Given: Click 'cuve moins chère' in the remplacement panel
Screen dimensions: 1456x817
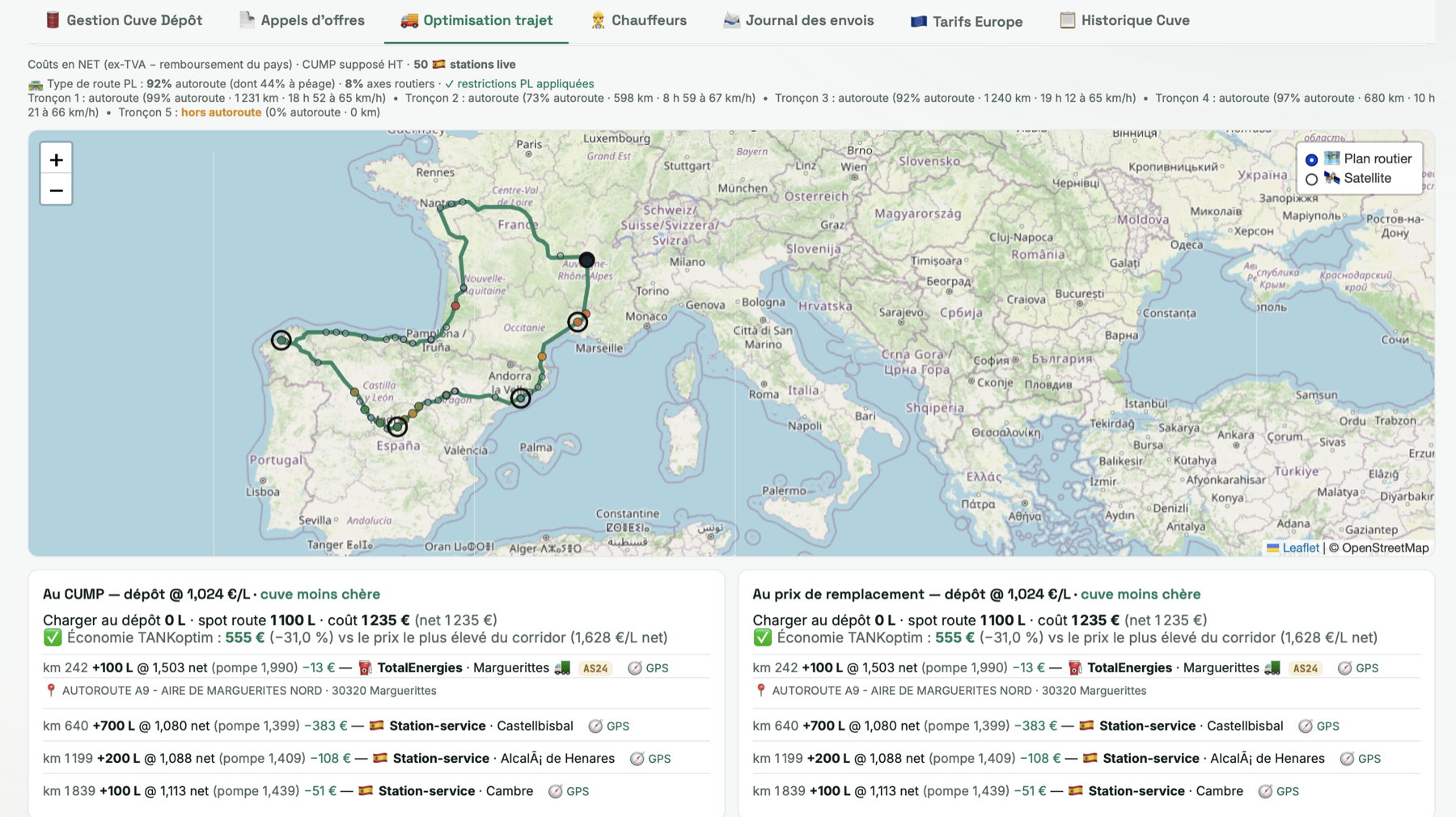Looking at the screenshot, I should [1141, 594].
